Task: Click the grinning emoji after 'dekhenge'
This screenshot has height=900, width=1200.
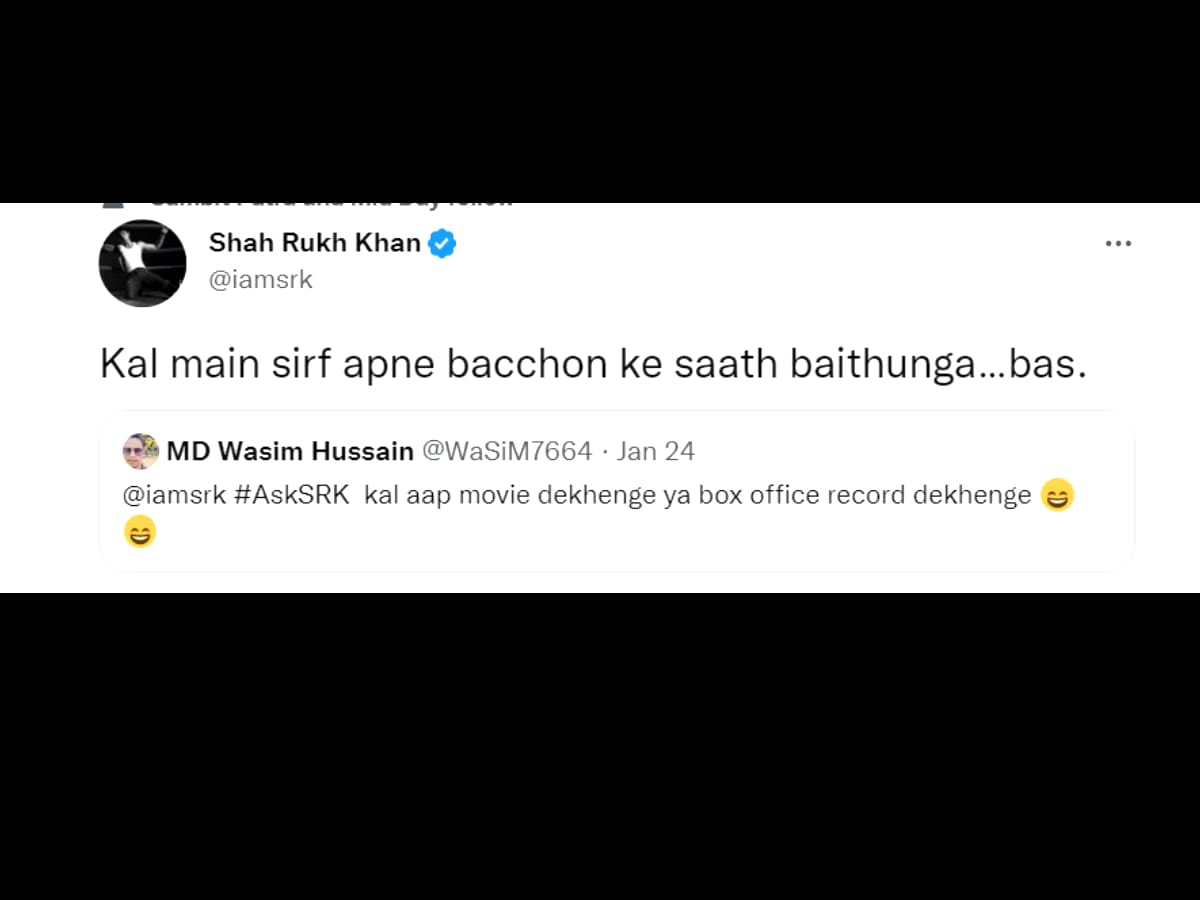Action: click(x=1057, y=495)
